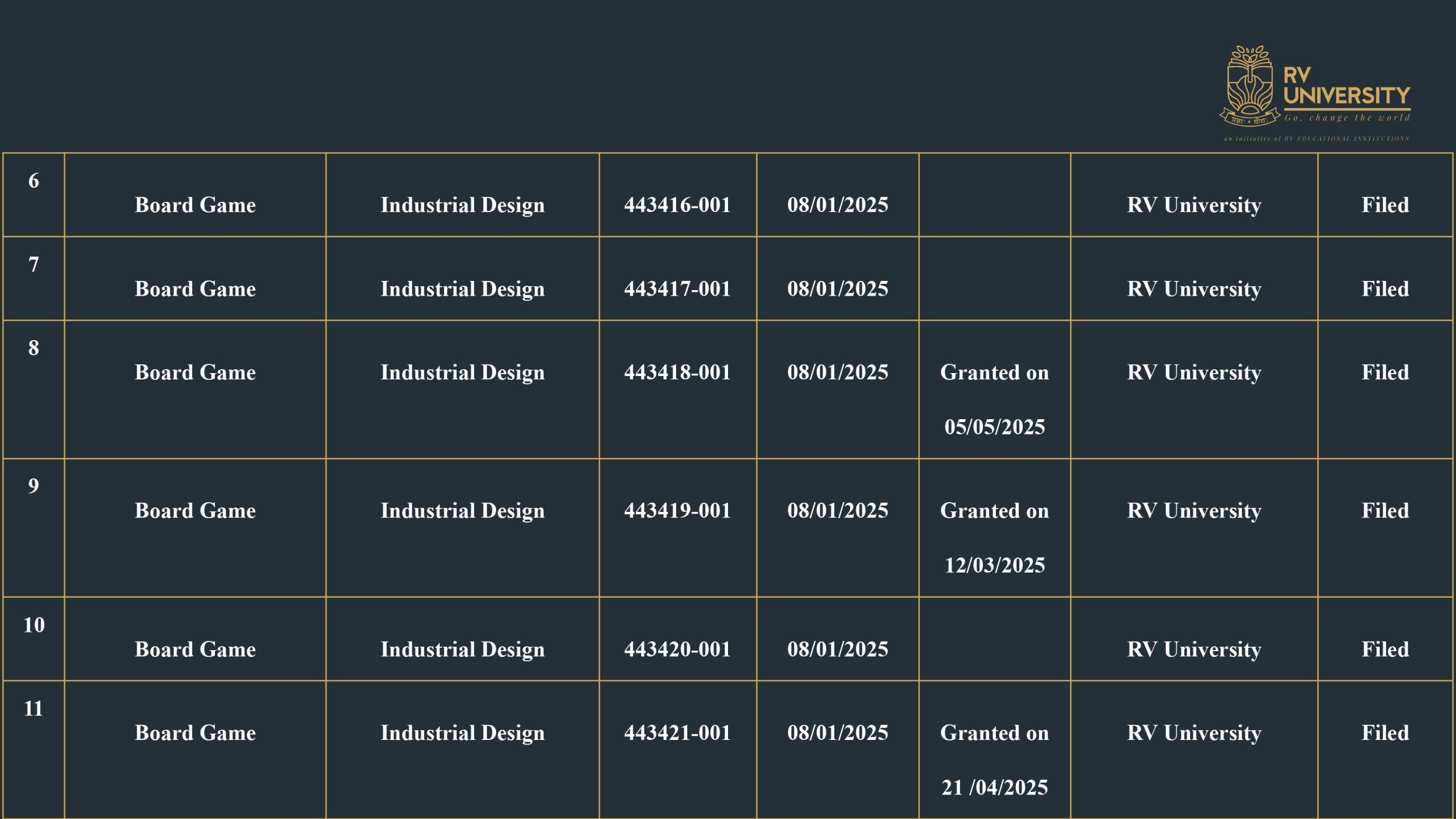Select the 'Filed' status in row 9
This screenshot has height=819, width=1456.
[1385, 511]
